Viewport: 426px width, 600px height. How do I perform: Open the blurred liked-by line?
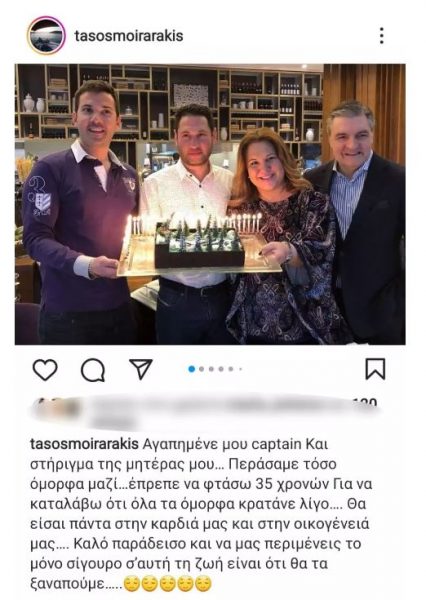point(207,413)
